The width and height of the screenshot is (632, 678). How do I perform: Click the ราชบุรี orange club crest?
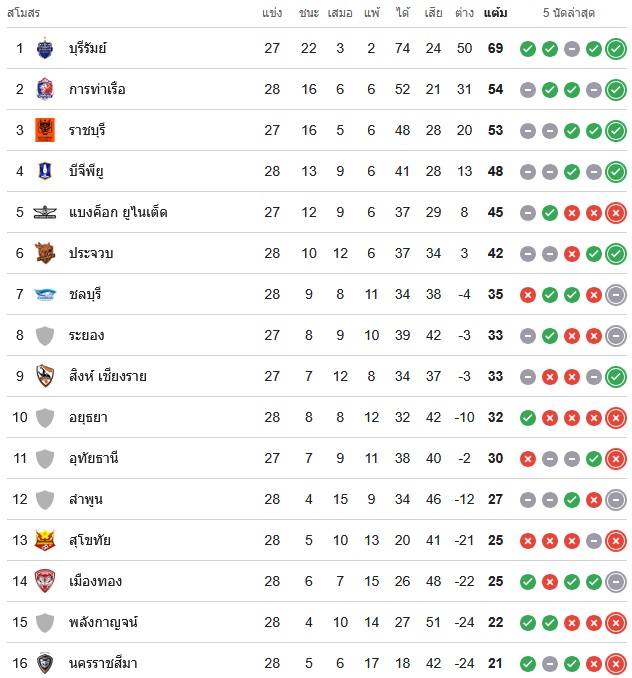[45, 130]
